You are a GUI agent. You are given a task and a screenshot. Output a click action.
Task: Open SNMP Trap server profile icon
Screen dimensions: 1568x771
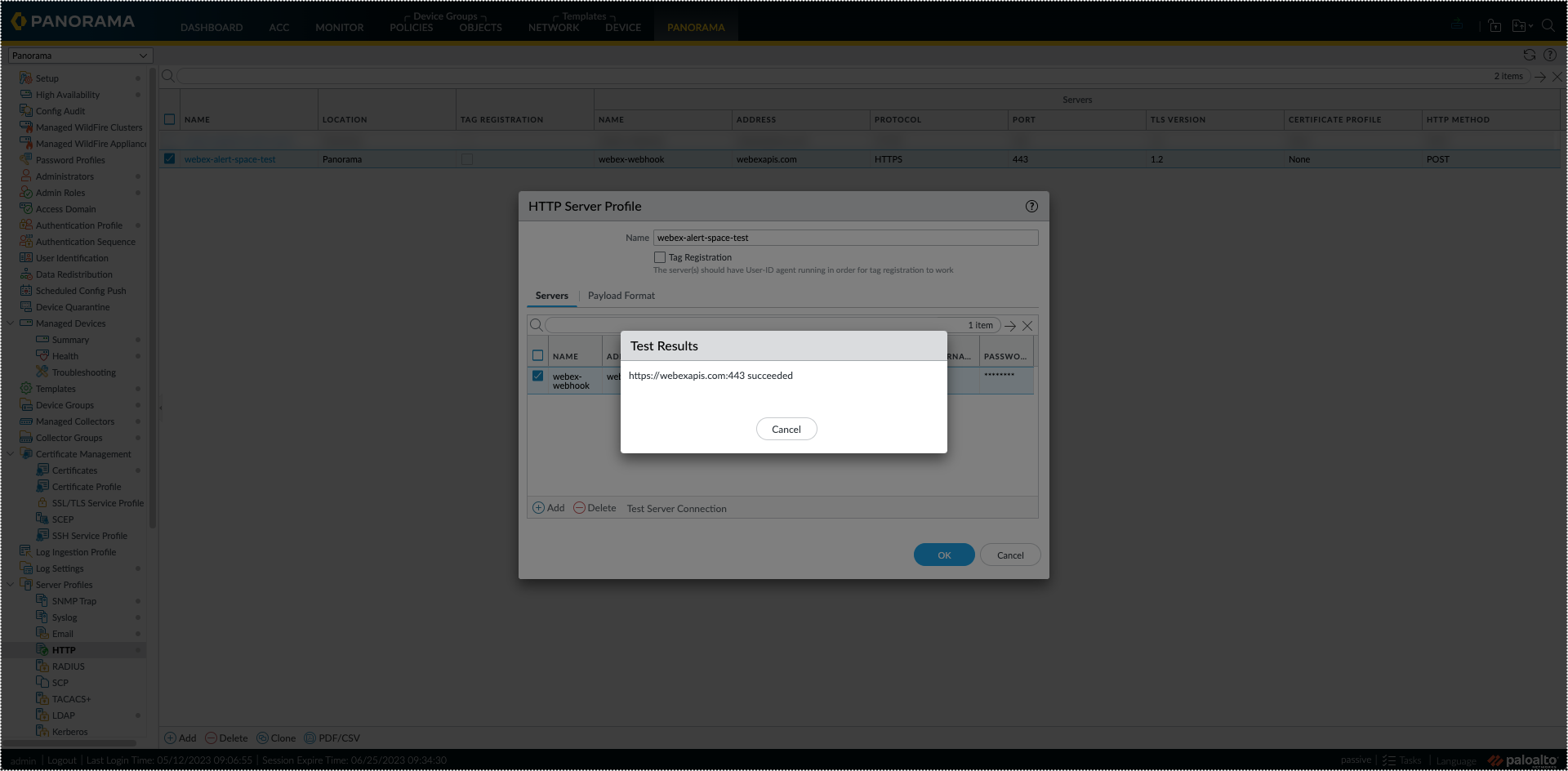(42, 601)
